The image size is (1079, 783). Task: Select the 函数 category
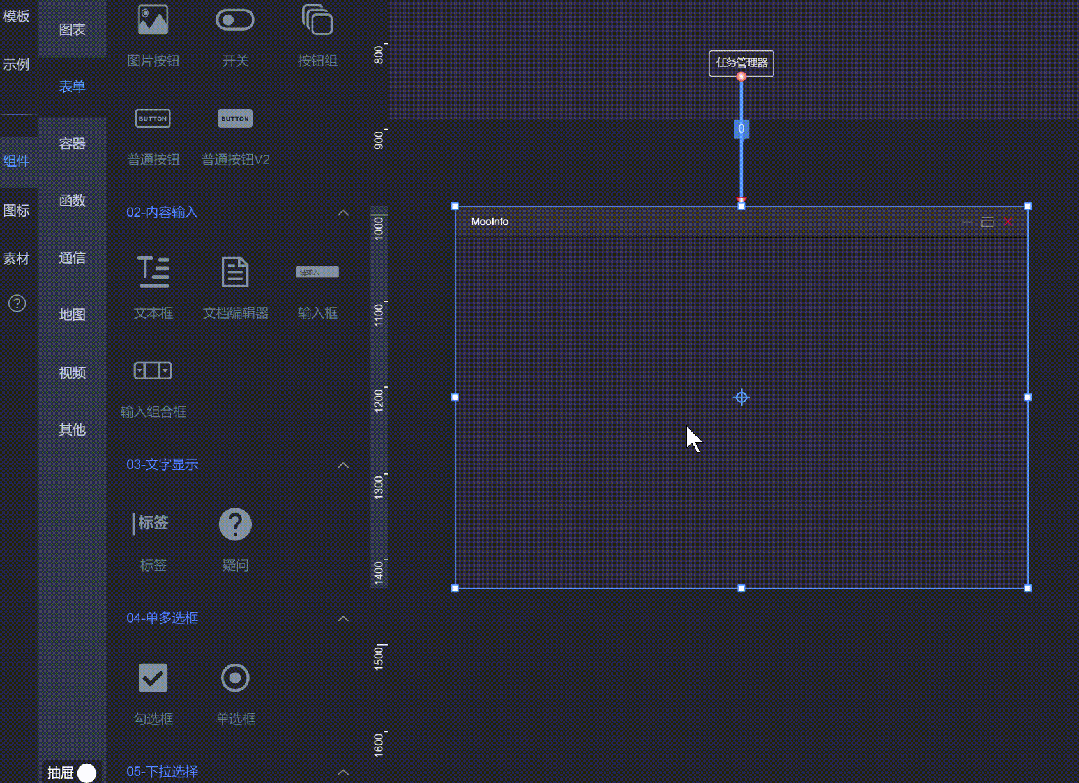[x=72, y=200]
